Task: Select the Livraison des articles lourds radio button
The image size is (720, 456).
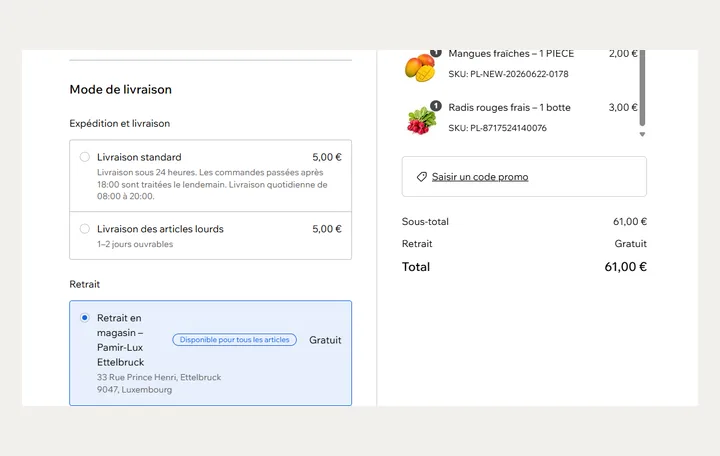Action: pos(84,229)
